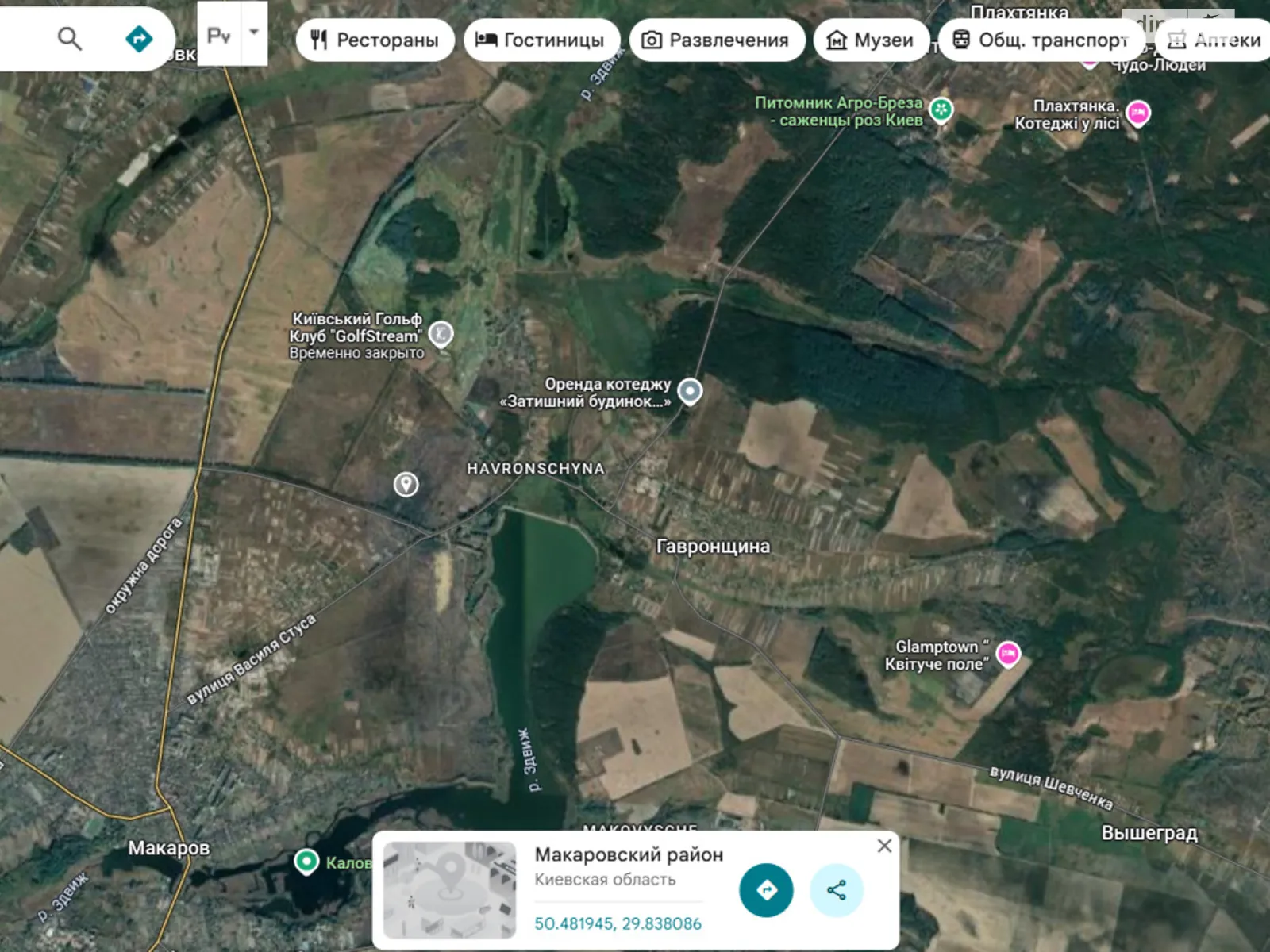1270x952 pixels.
Task: Get directions from the info card
Action: 766,890
